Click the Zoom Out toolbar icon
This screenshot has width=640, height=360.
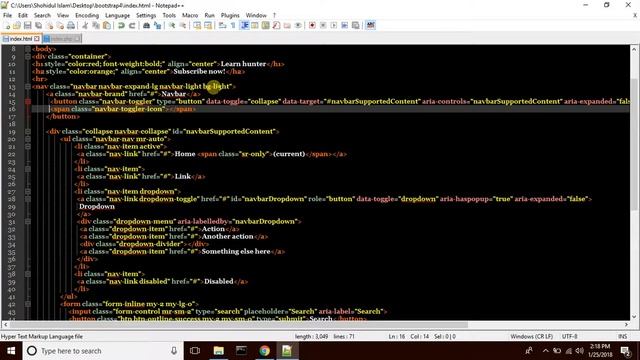click(183, 25)
